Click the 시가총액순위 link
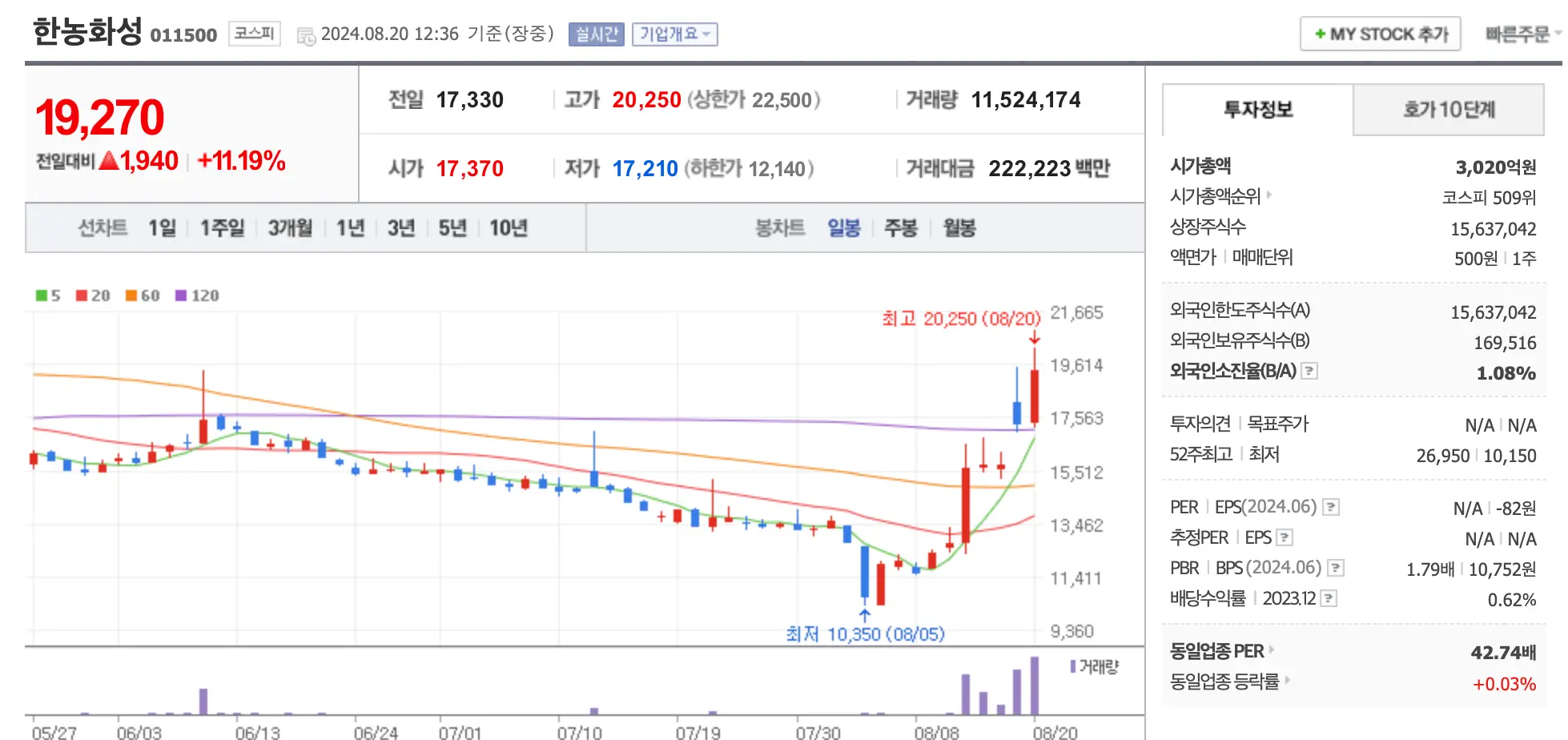The image size is (1568, 740). [1216, 196]
